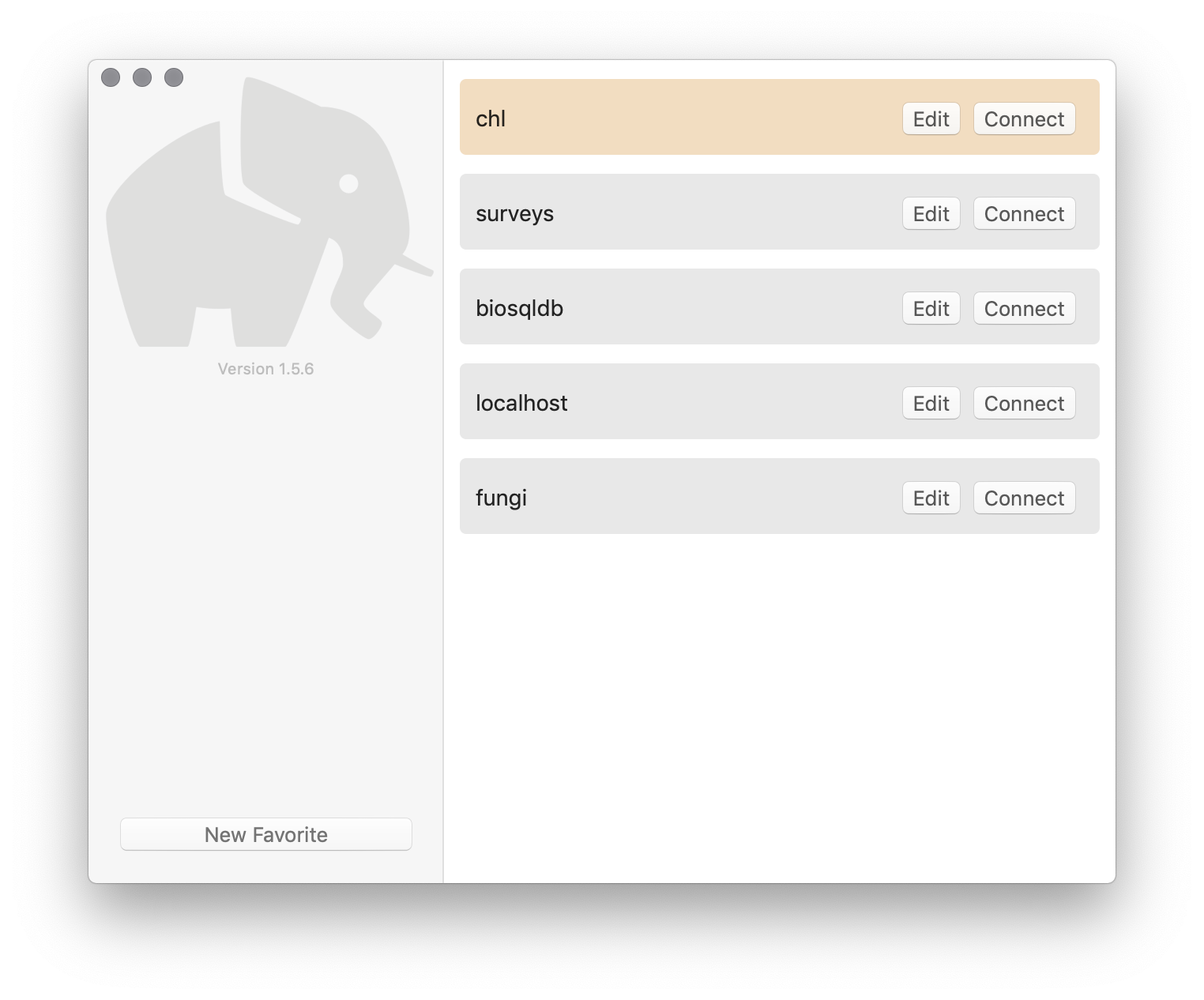Viewport: 1204px width, 1000px height.
Task: Connect to the localhost server
Action: tap(1024, 403)
